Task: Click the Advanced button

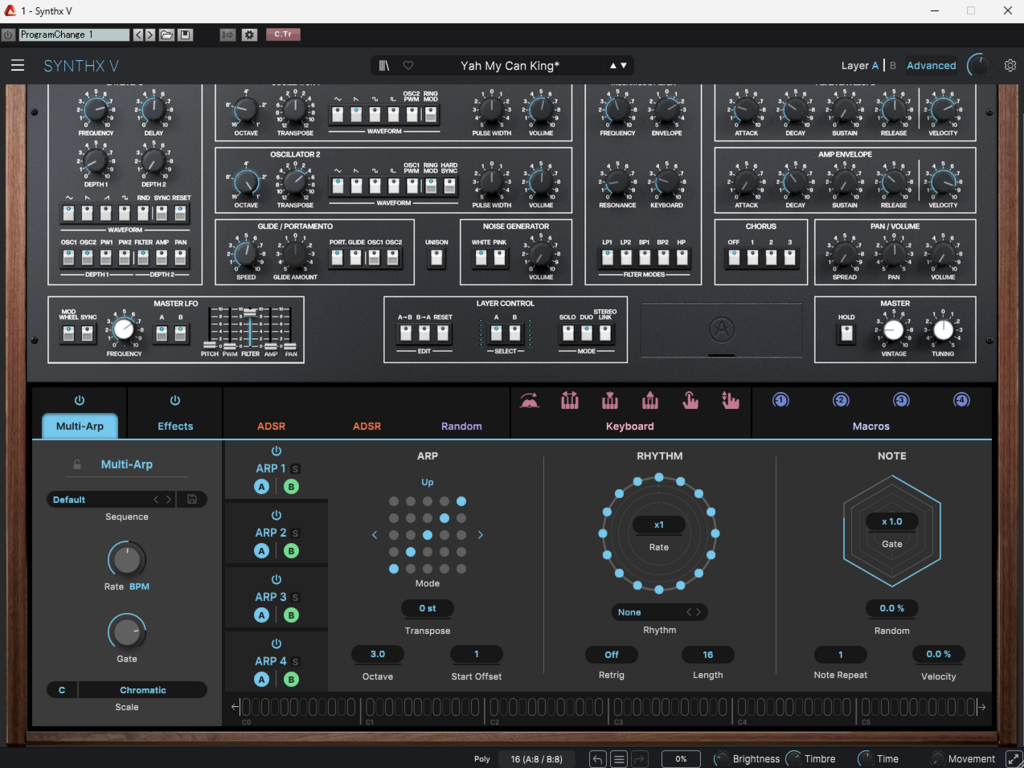Action: (931, 65)
